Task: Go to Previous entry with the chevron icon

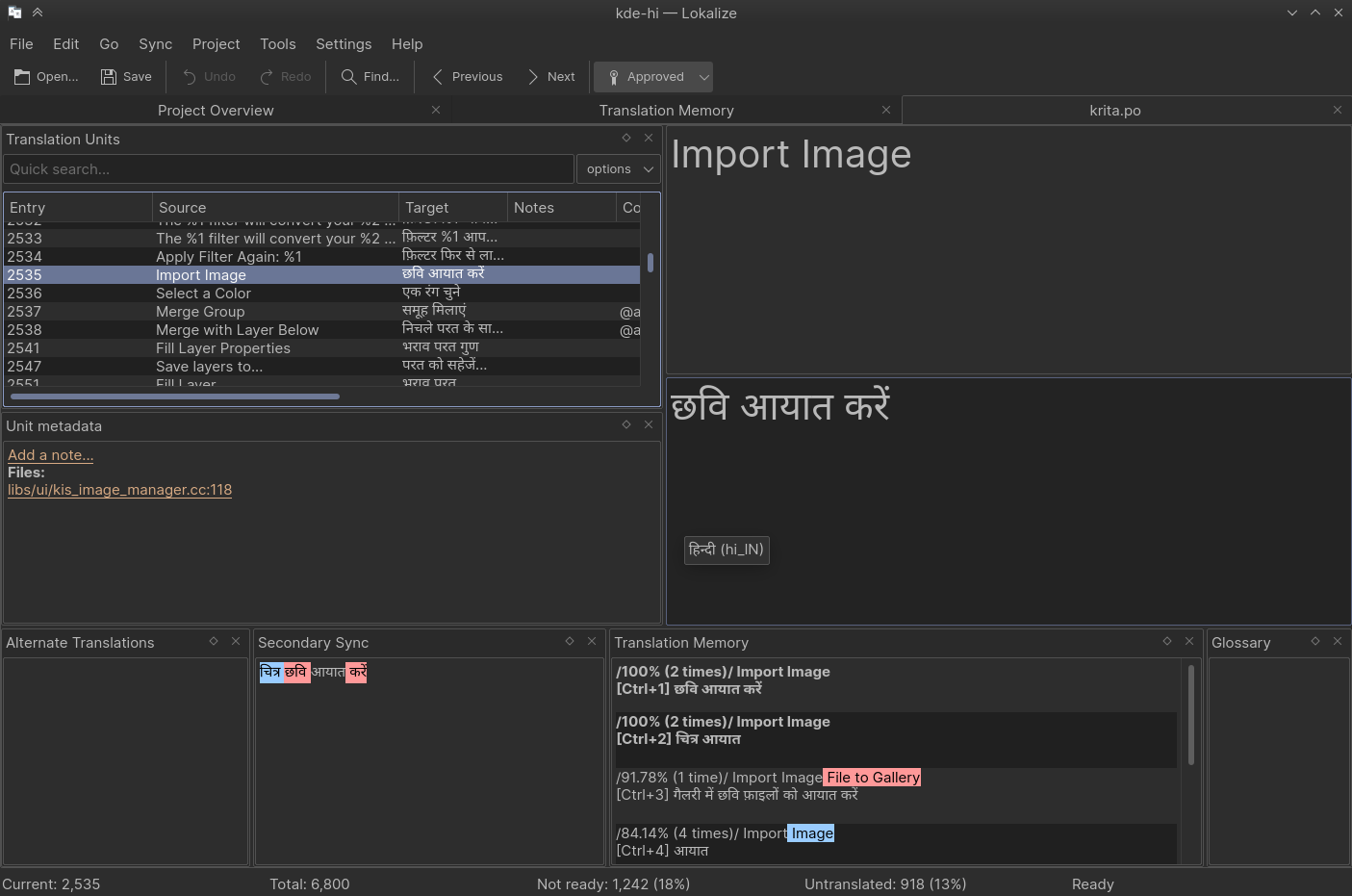Action: click(438, 76)
